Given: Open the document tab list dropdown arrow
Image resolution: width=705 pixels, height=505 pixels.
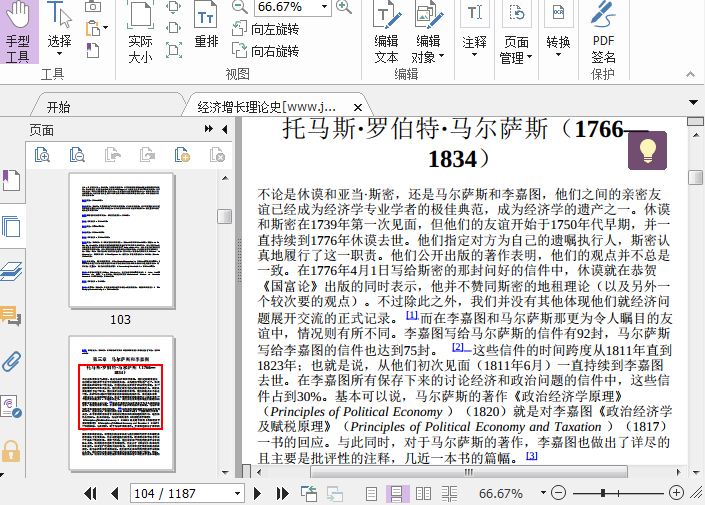Looking at the screenshot, I should [693, 103].
